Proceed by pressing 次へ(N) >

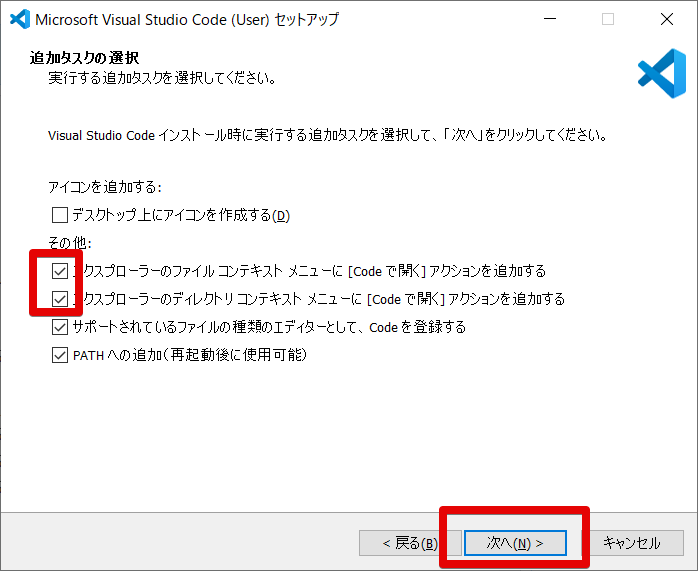click(515, 543)
